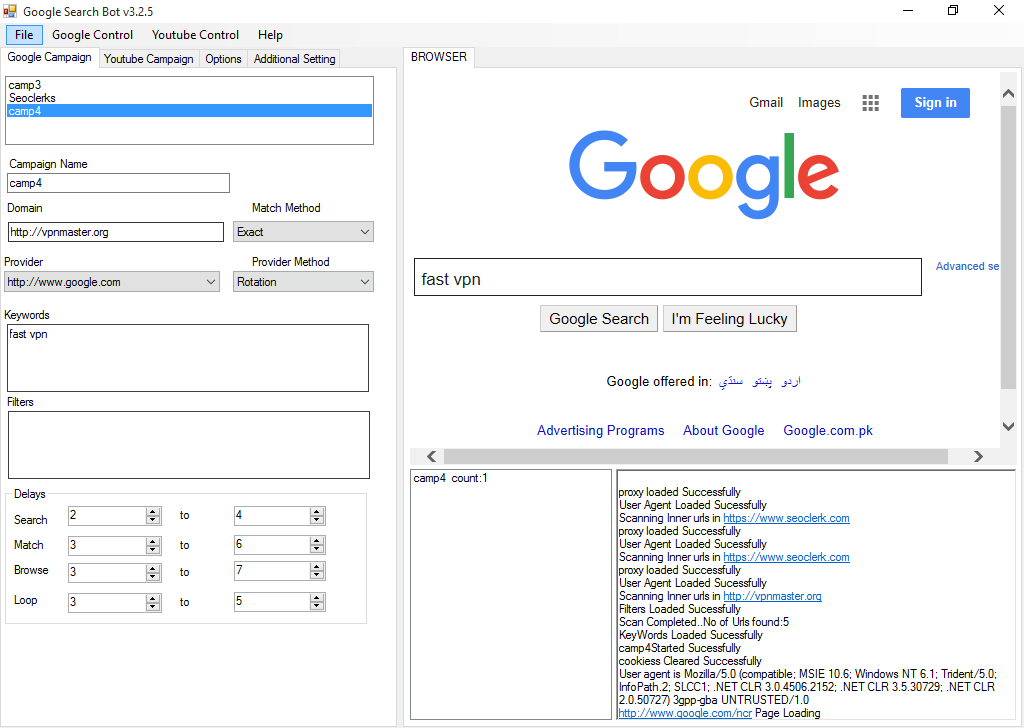Decrease the Match delay maximum value
The height and width of the screenshot is (728, 1024).
coord(317,549)
